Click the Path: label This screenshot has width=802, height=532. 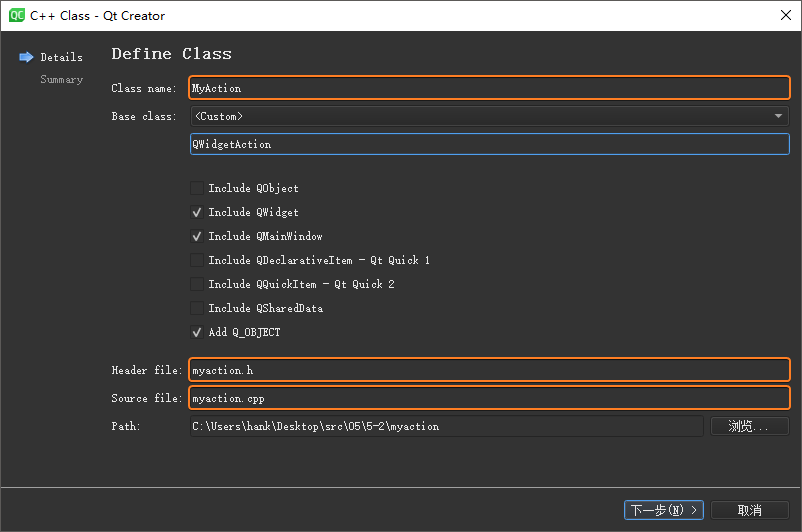[x=126, y=426]
